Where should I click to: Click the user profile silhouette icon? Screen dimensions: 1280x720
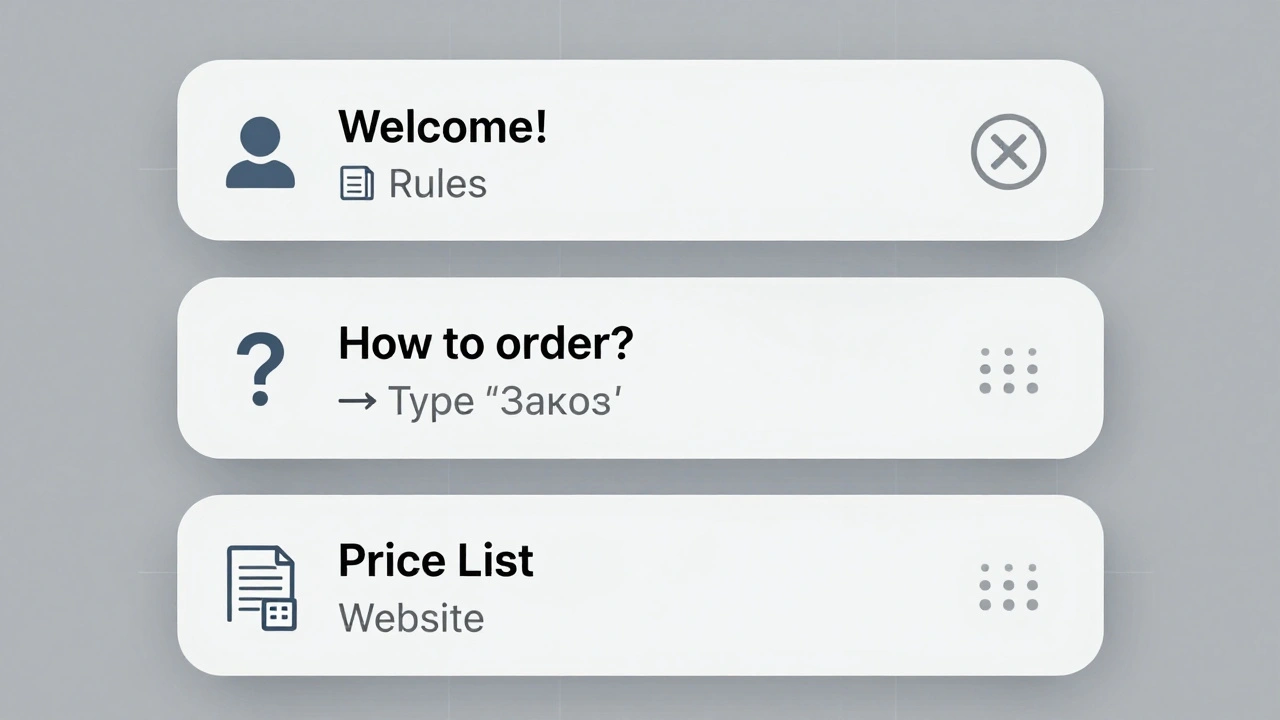260,153
